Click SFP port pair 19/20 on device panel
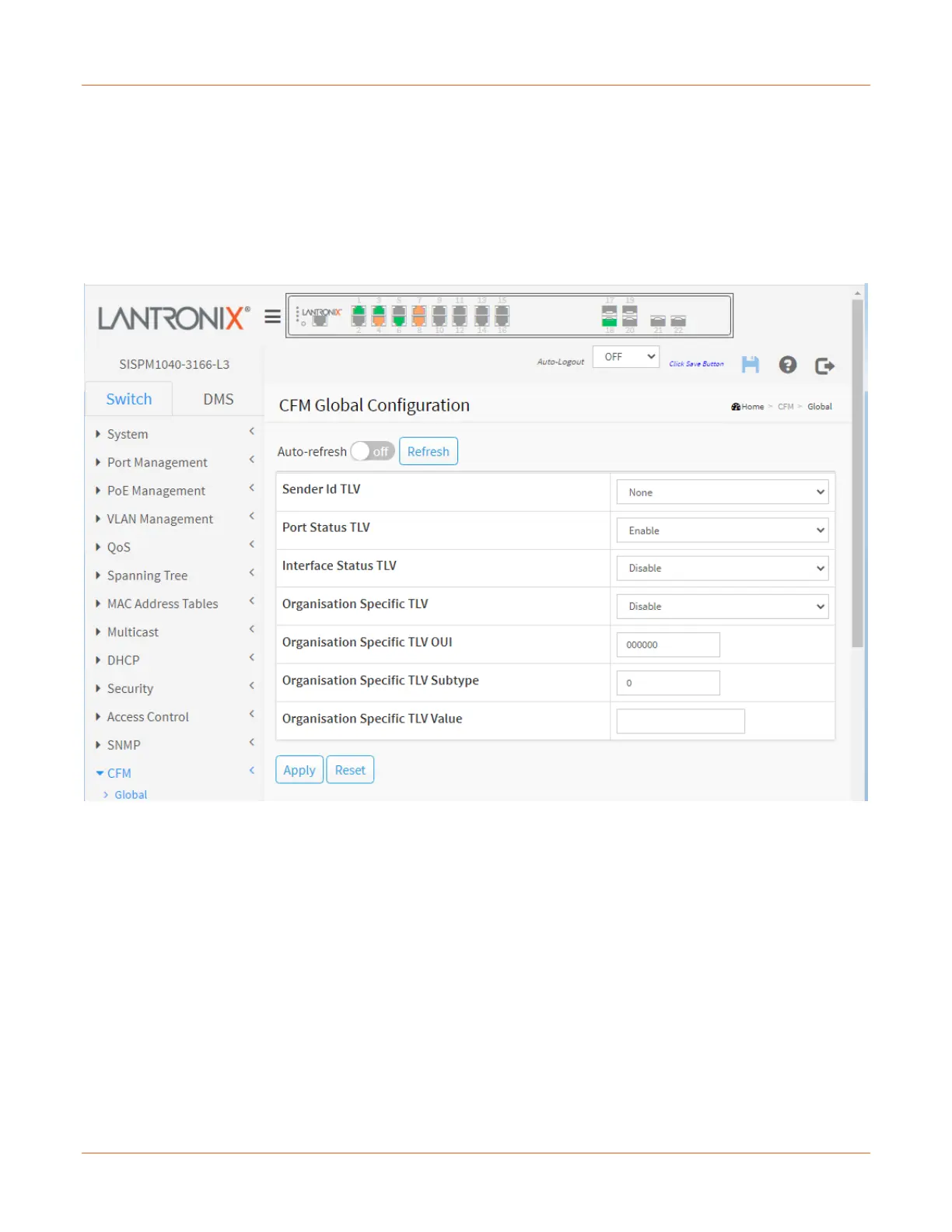 pyautogui.click(x=630, y=316)
